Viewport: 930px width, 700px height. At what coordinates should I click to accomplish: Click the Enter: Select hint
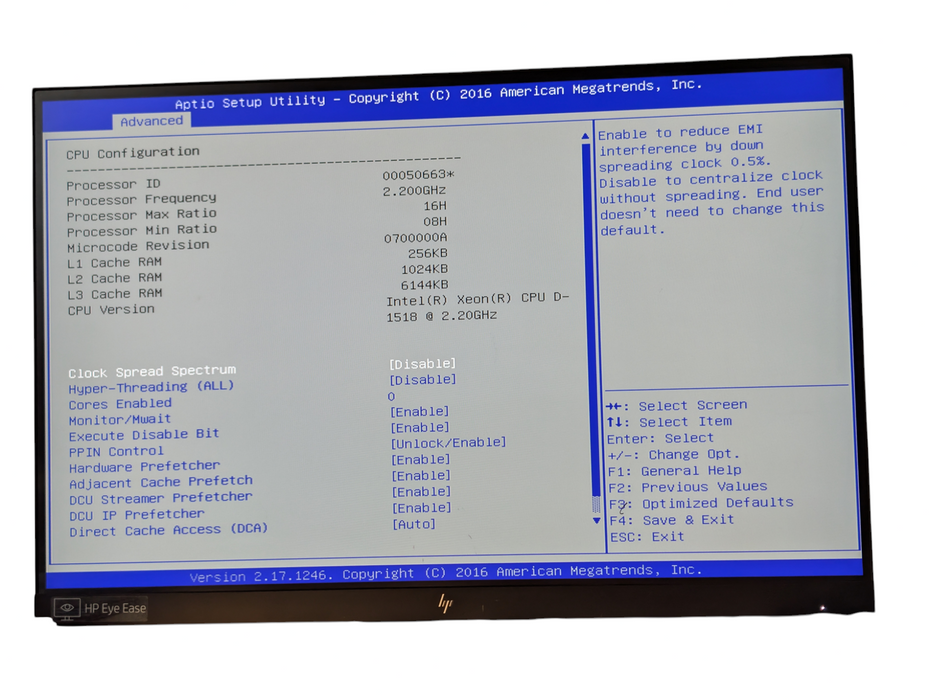click(660, 438)
